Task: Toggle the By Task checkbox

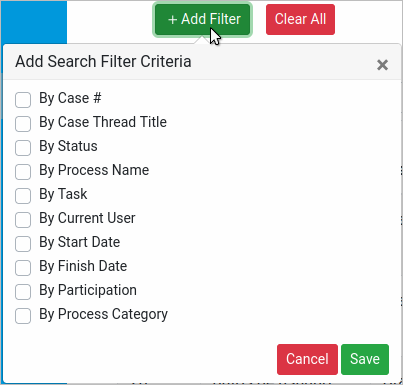Action: (23, 196)
